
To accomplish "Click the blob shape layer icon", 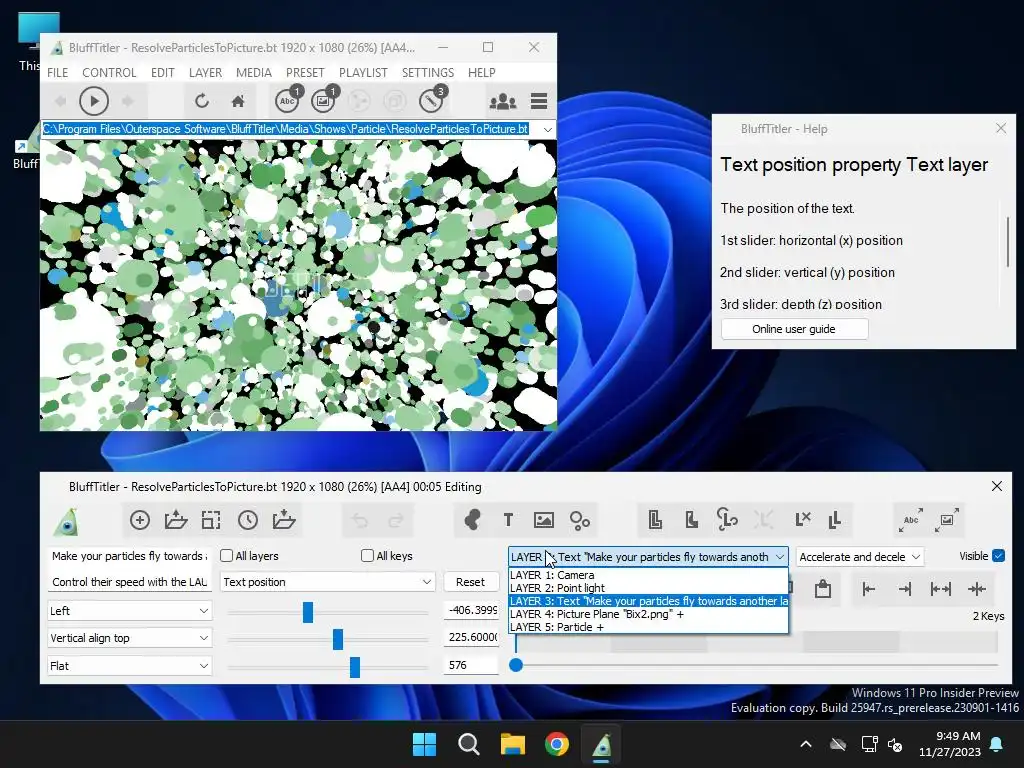I will point(472,520).
